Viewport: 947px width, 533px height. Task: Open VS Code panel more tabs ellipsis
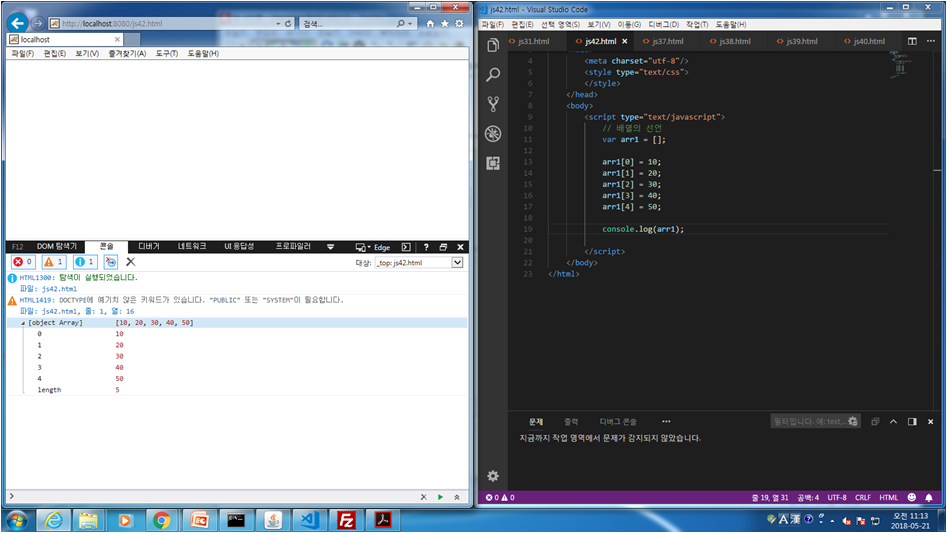point(666,422)
